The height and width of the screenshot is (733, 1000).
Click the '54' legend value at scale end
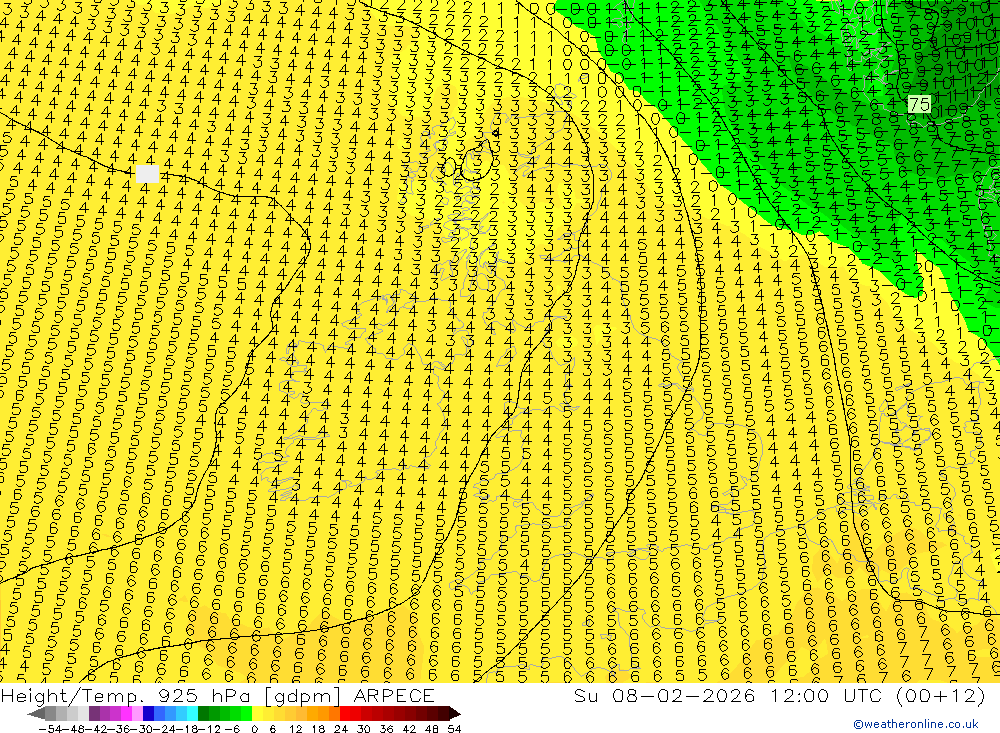coord(454,729)
